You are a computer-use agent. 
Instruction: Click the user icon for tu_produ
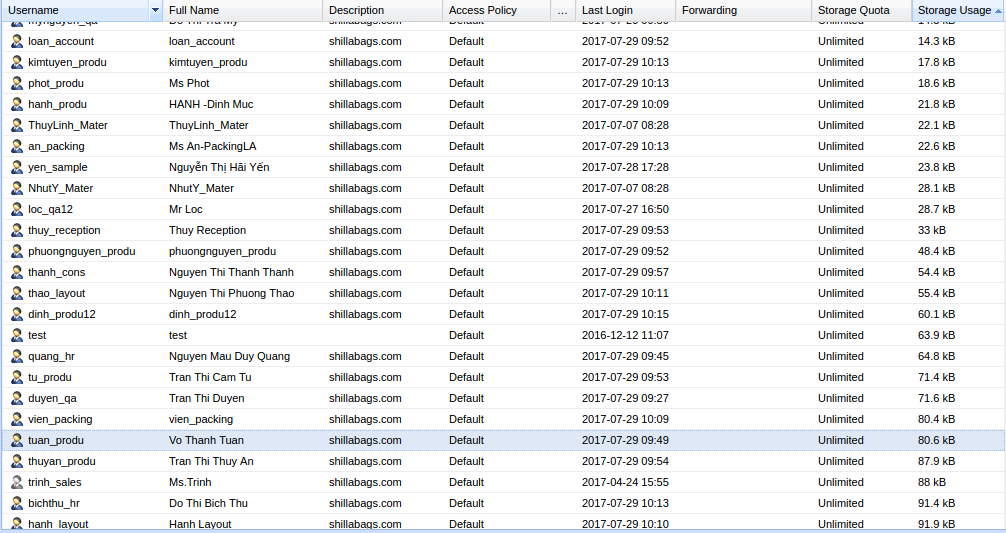click(17, 377)
